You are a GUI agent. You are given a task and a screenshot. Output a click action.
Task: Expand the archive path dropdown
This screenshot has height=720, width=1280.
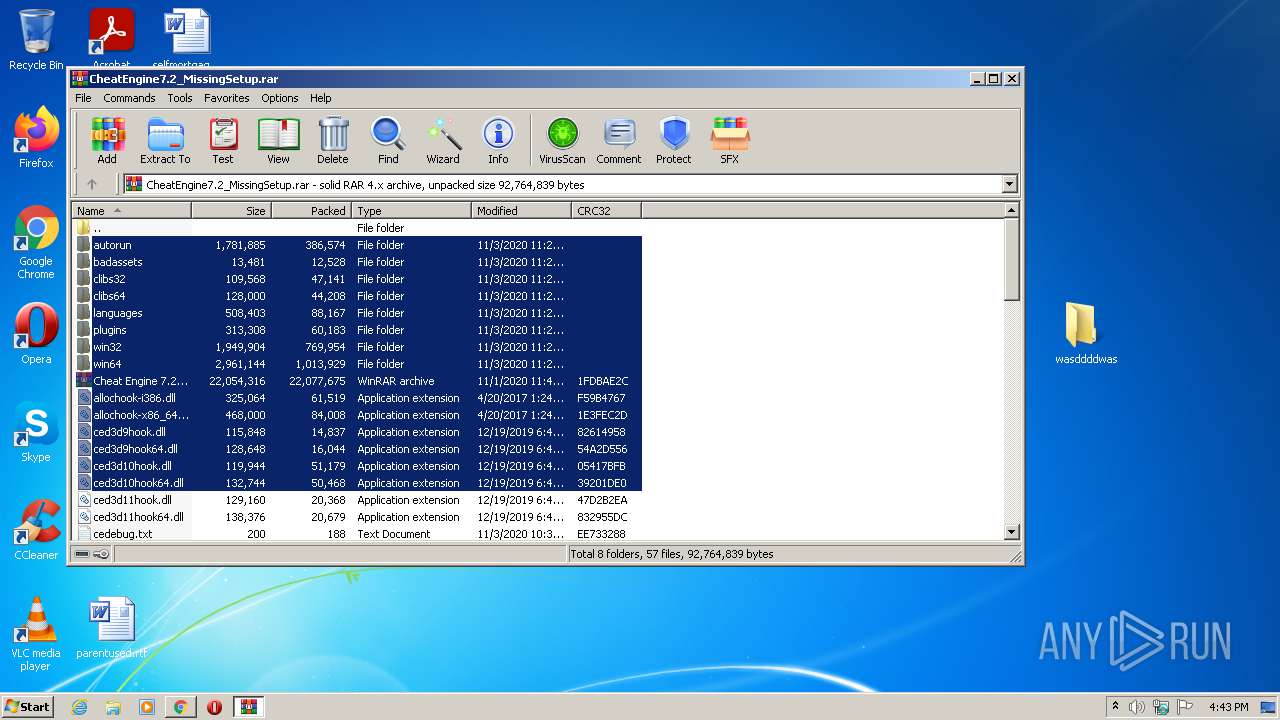coord(1009,184)
